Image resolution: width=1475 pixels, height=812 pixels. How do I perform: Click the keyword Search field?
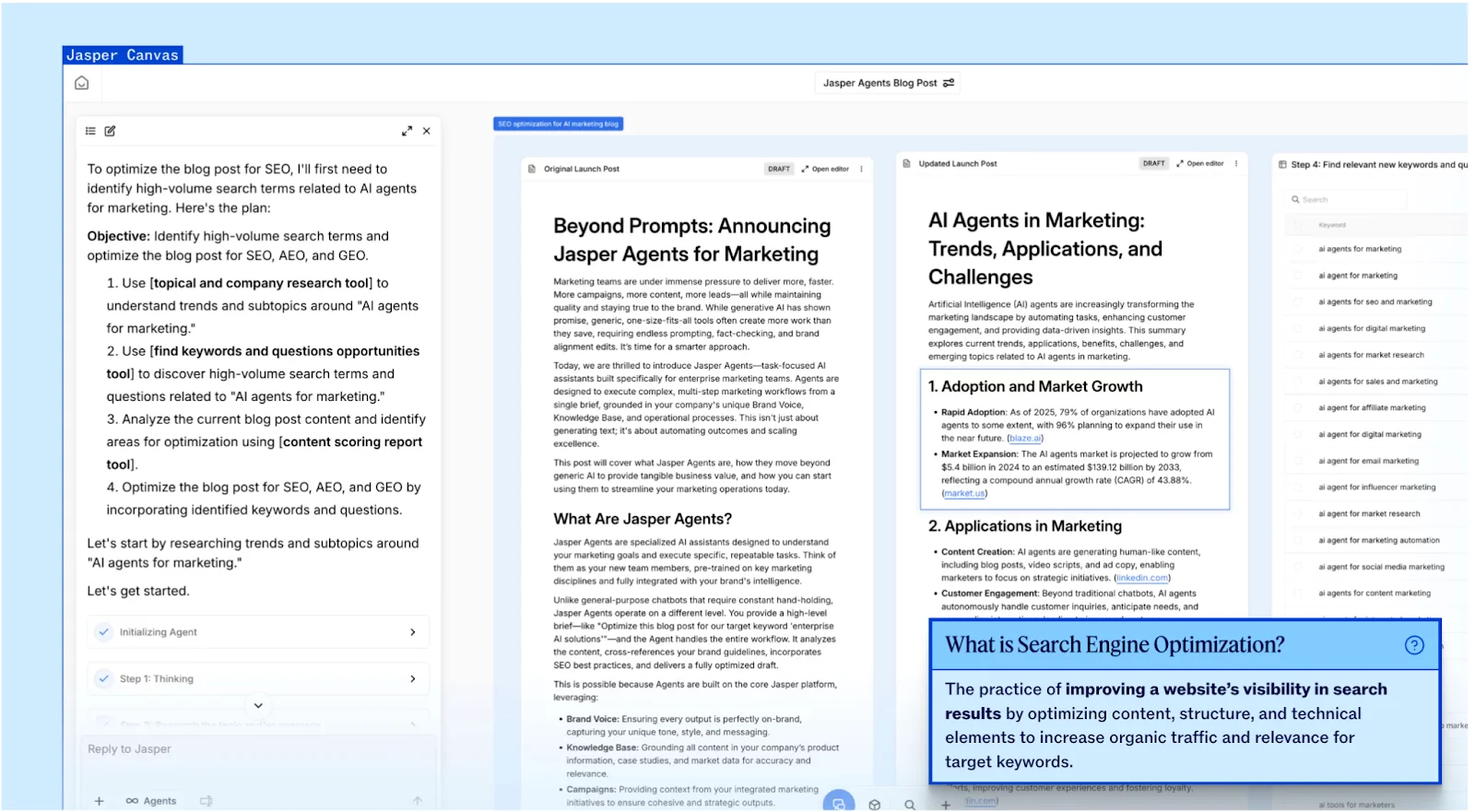click(x=1346, y=199)
